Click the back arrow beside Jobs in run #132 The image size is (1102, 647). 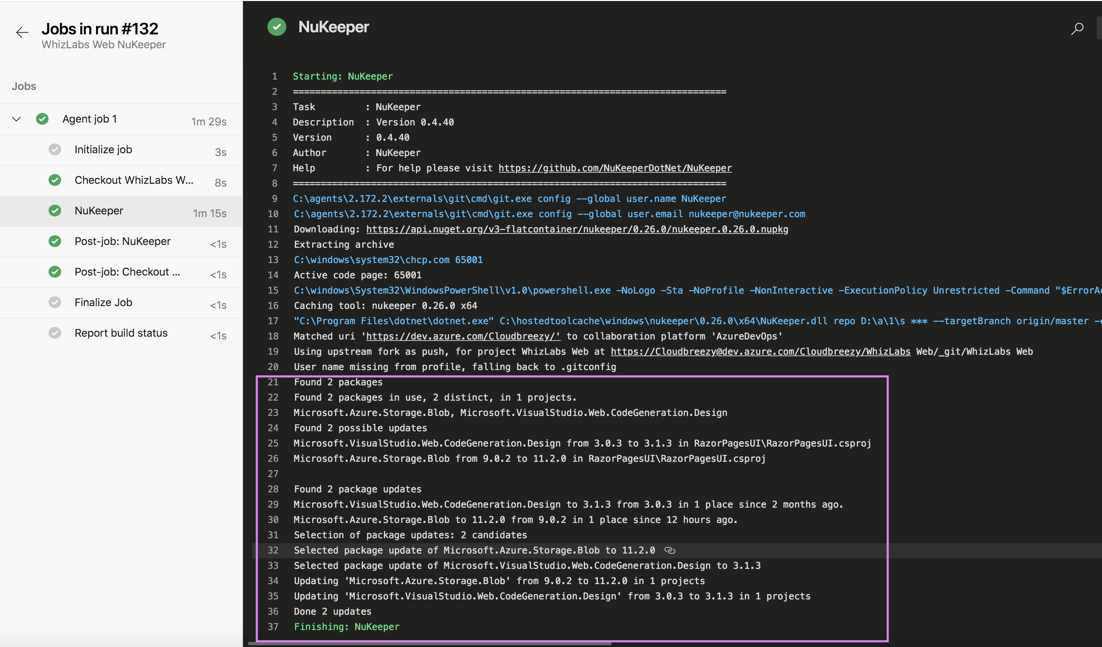pos(22,32)
